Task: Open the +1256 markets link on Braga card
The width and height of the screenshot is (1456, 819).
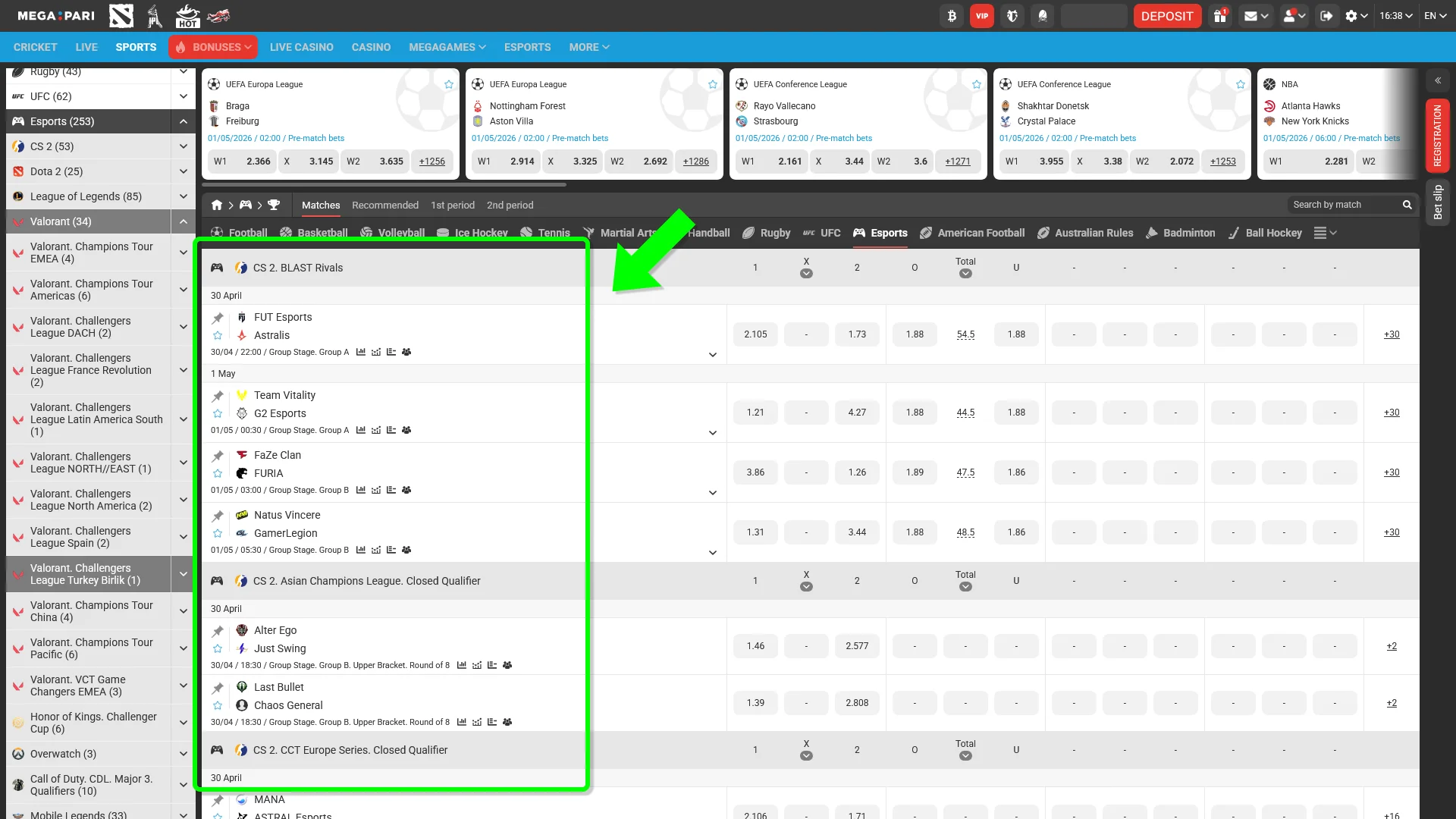Action: coord(432,162)
